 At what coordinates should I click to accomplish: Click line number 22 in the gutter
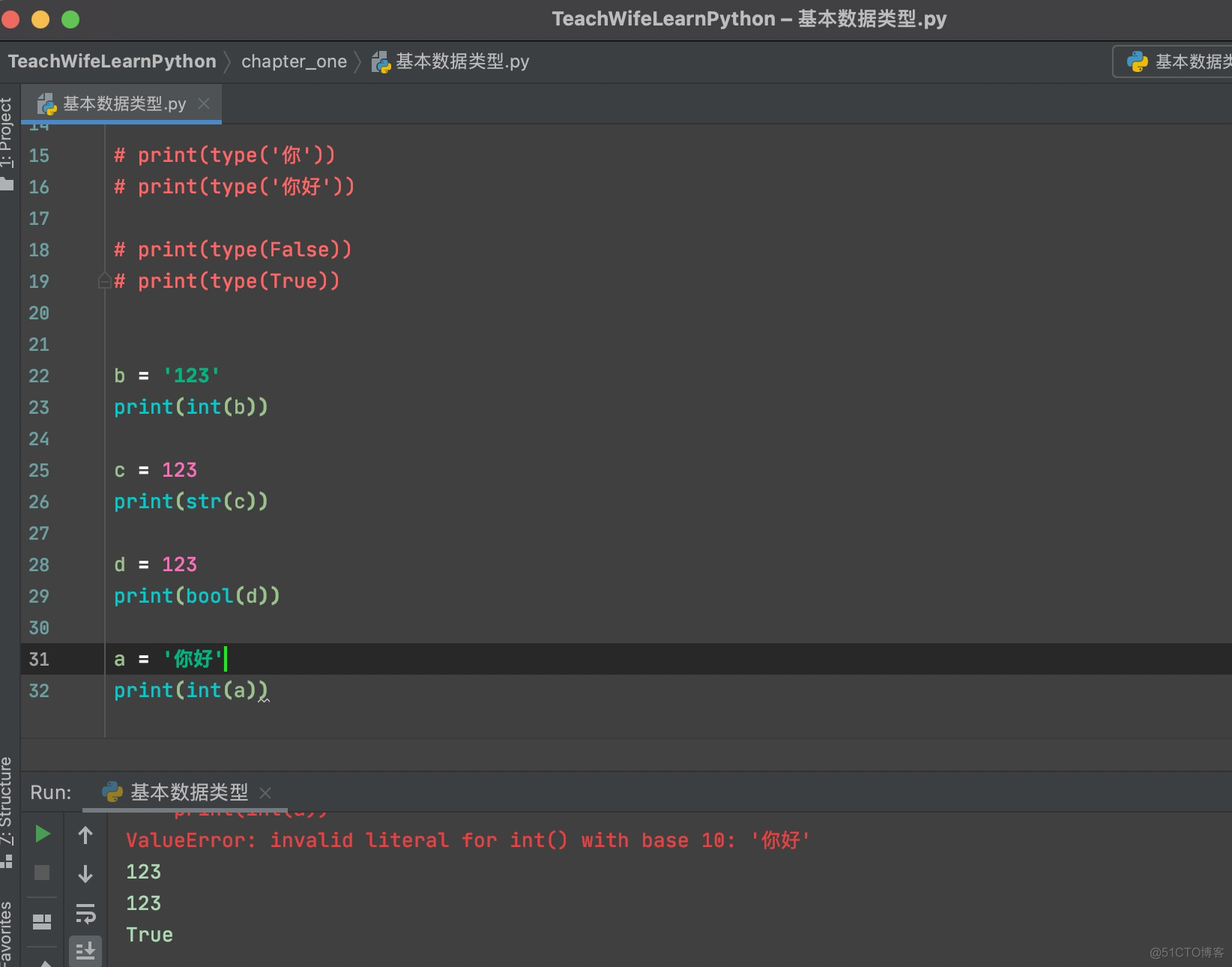click(x=39, y=376)
